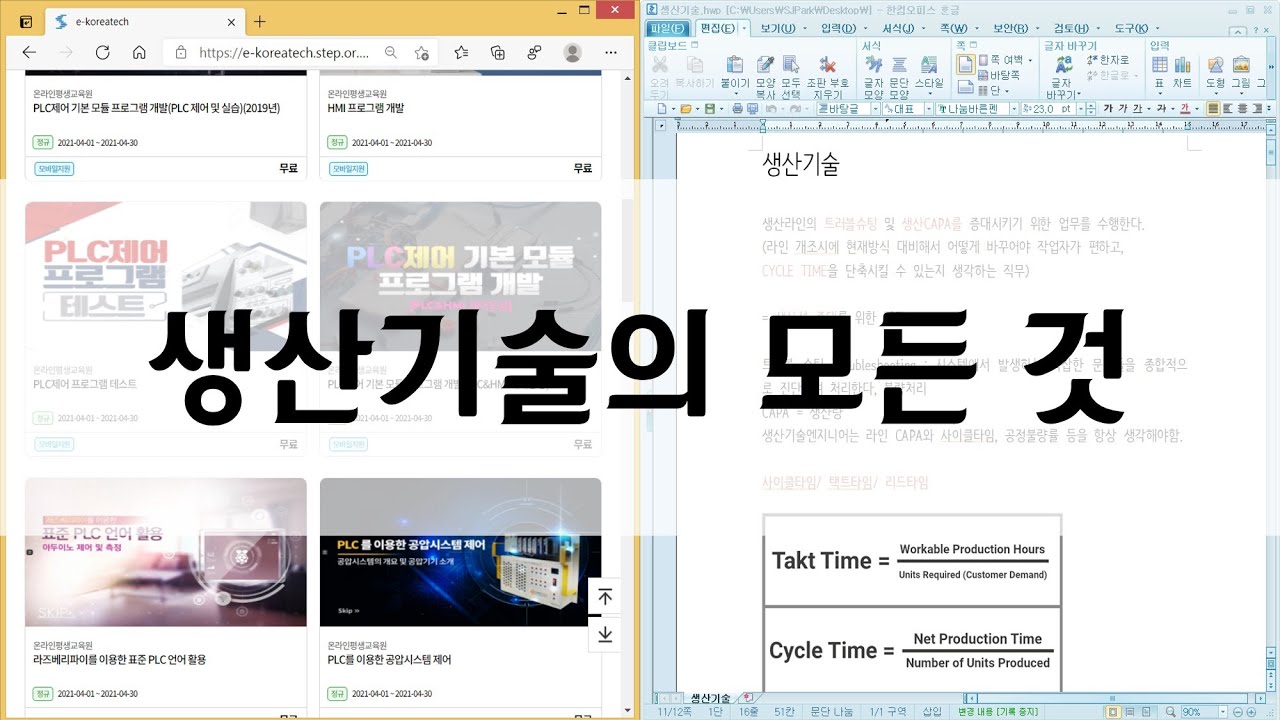The height and width of the screenshot is (720, 1280).
Task: Click the 바탕쪽 master page button
Action: (x=998, y=75)
